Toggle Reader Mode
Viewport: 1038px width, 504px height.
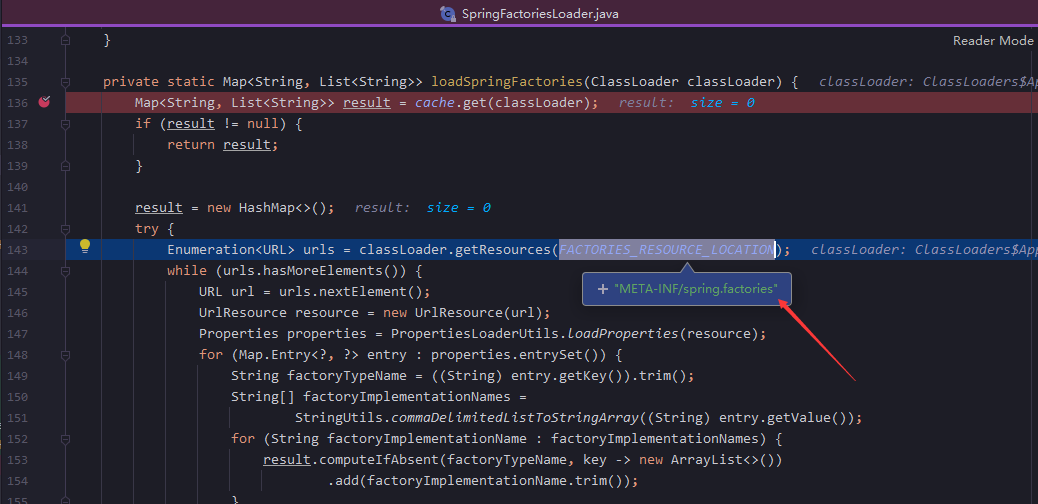point(993,40)
